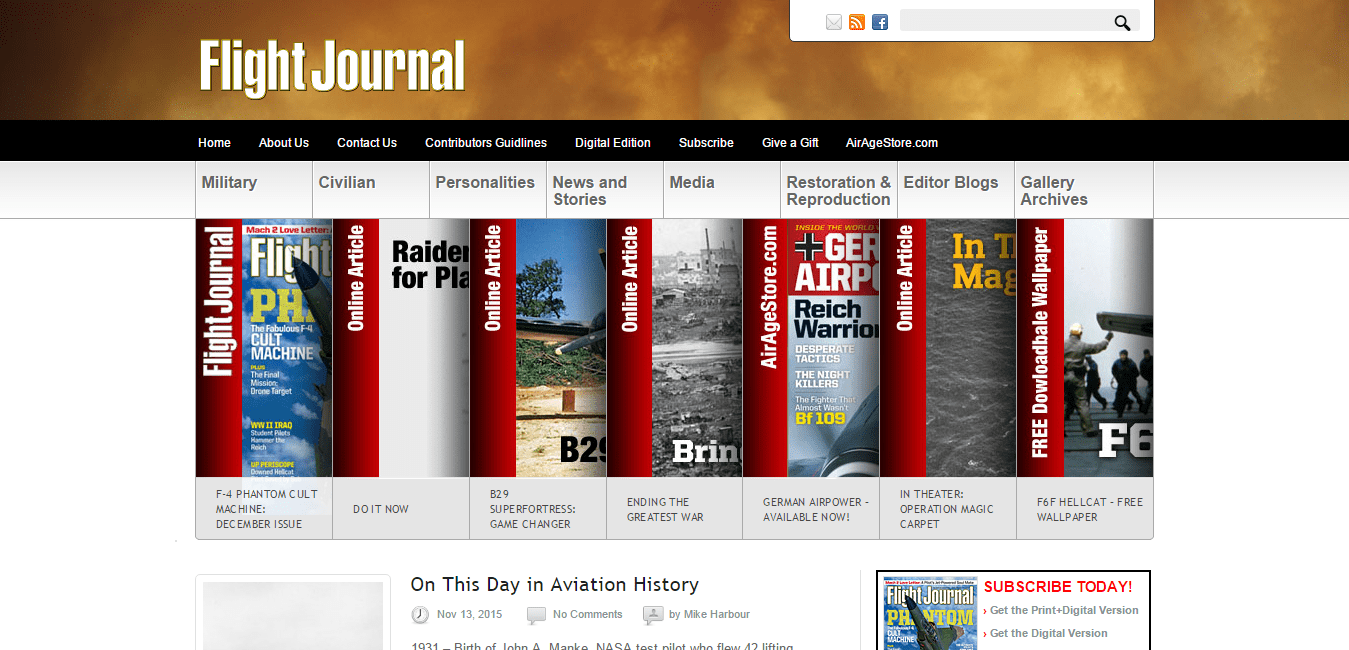Click In Theater: Operation Magic Carpet caption

pos(947,509)
